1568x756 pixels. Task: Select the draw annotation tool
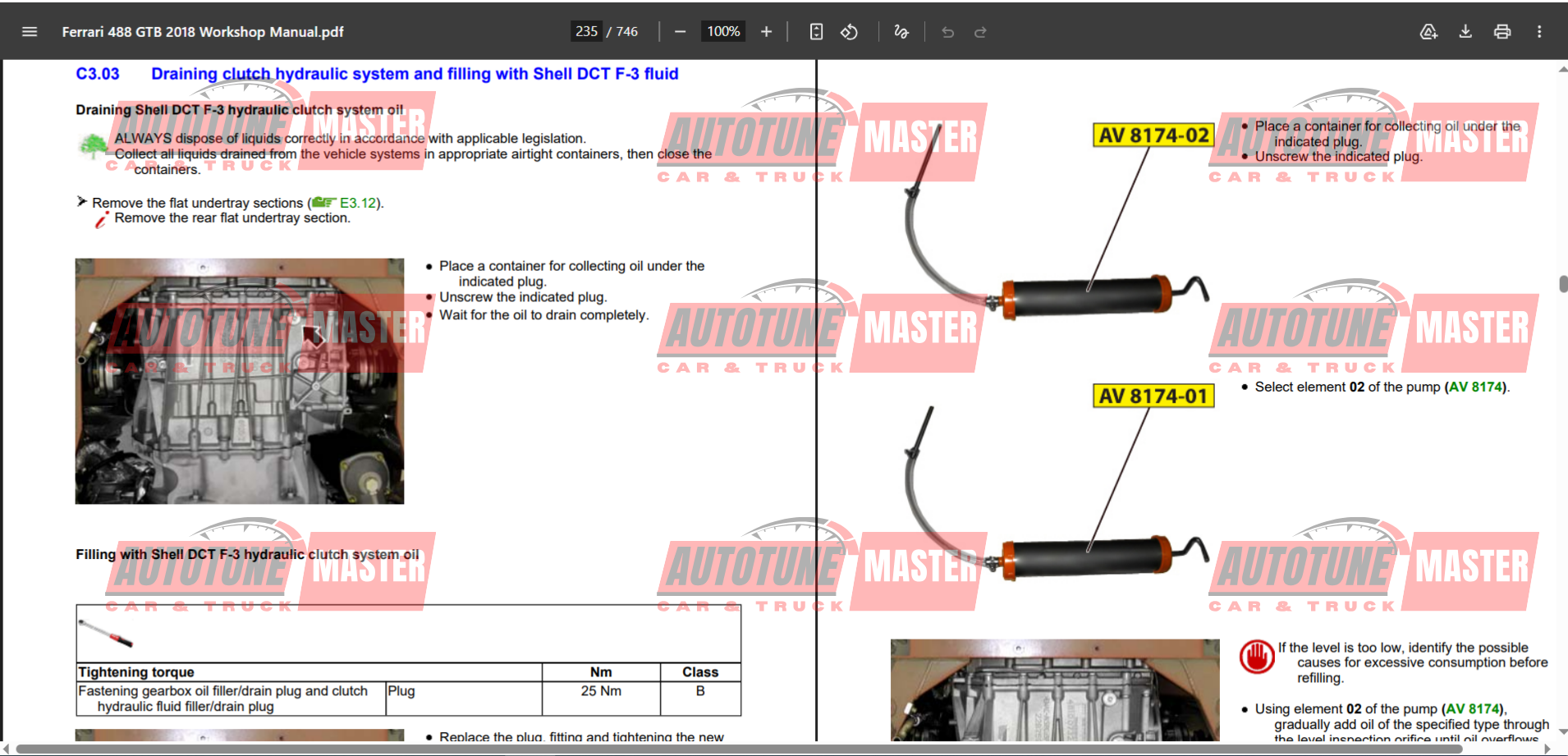coord(901,32)
